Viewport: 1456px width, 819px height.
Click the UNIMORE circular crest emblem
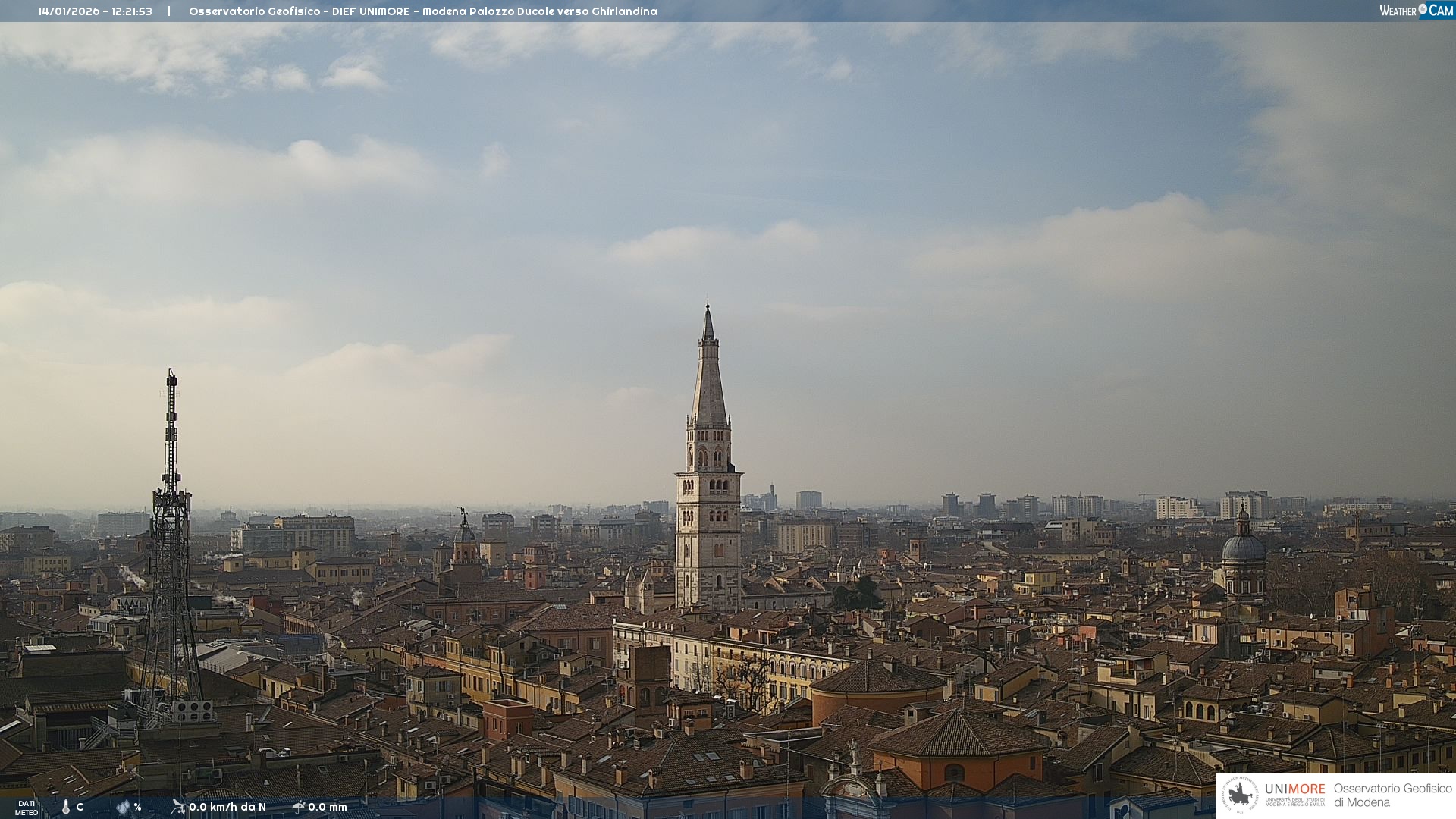tap(1239, 795)
